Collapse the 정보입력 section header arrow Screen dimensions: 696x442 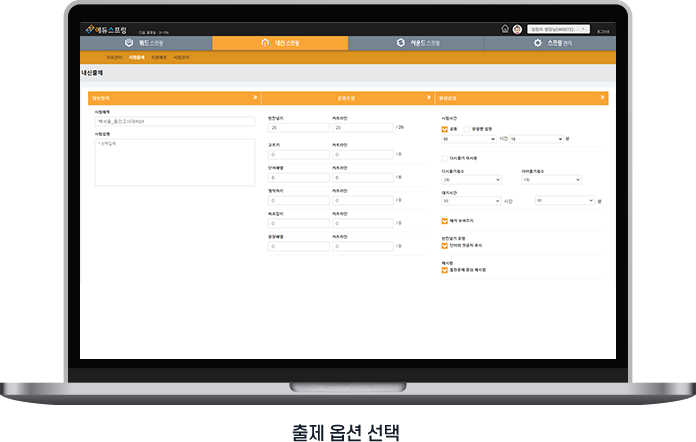(x=255, y=98)
